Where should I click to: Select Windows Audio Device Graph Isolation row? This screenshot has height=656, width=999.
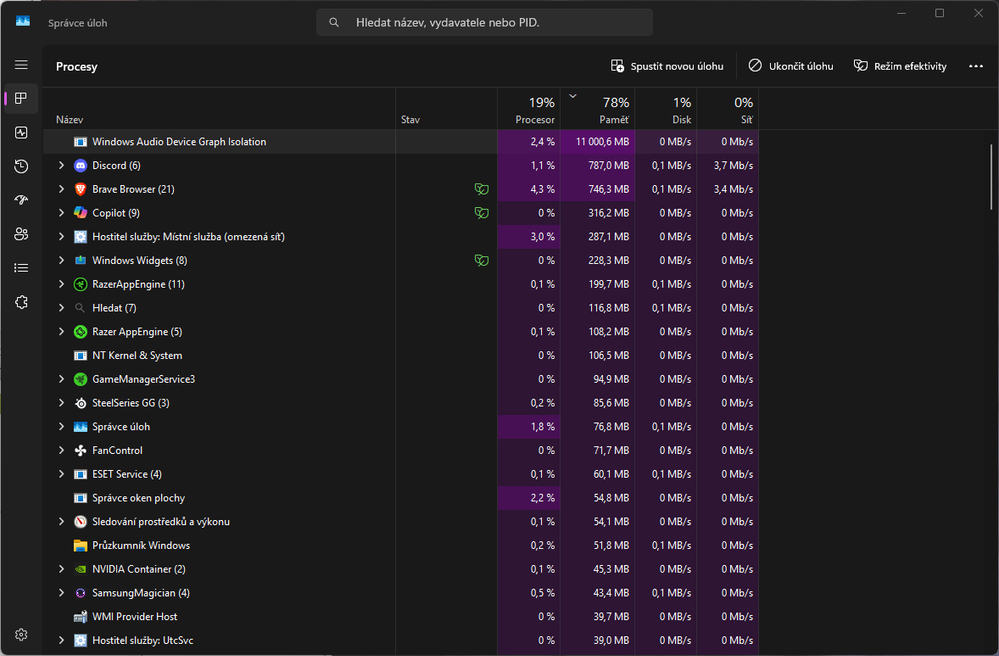(401, 141)
